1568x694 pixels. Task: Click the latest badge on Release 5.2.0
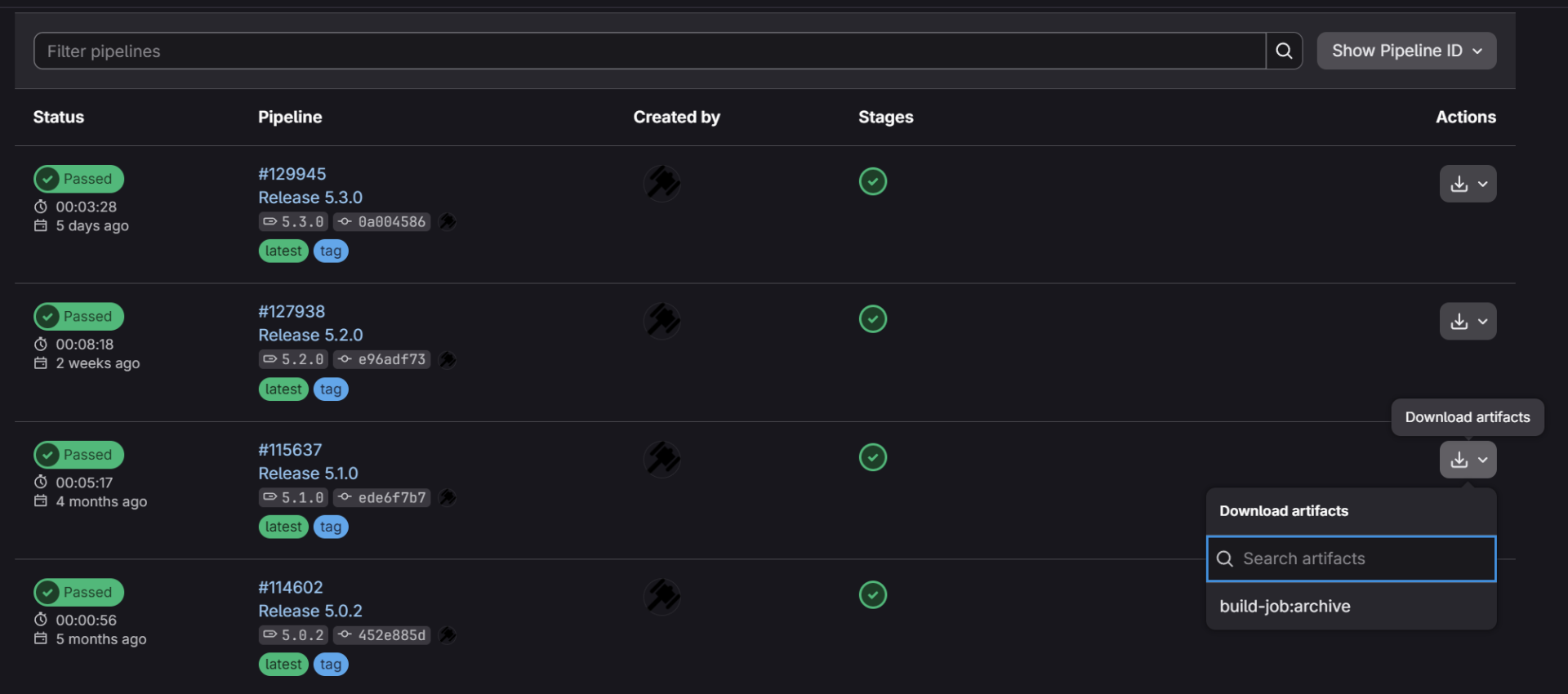point(283,389)
